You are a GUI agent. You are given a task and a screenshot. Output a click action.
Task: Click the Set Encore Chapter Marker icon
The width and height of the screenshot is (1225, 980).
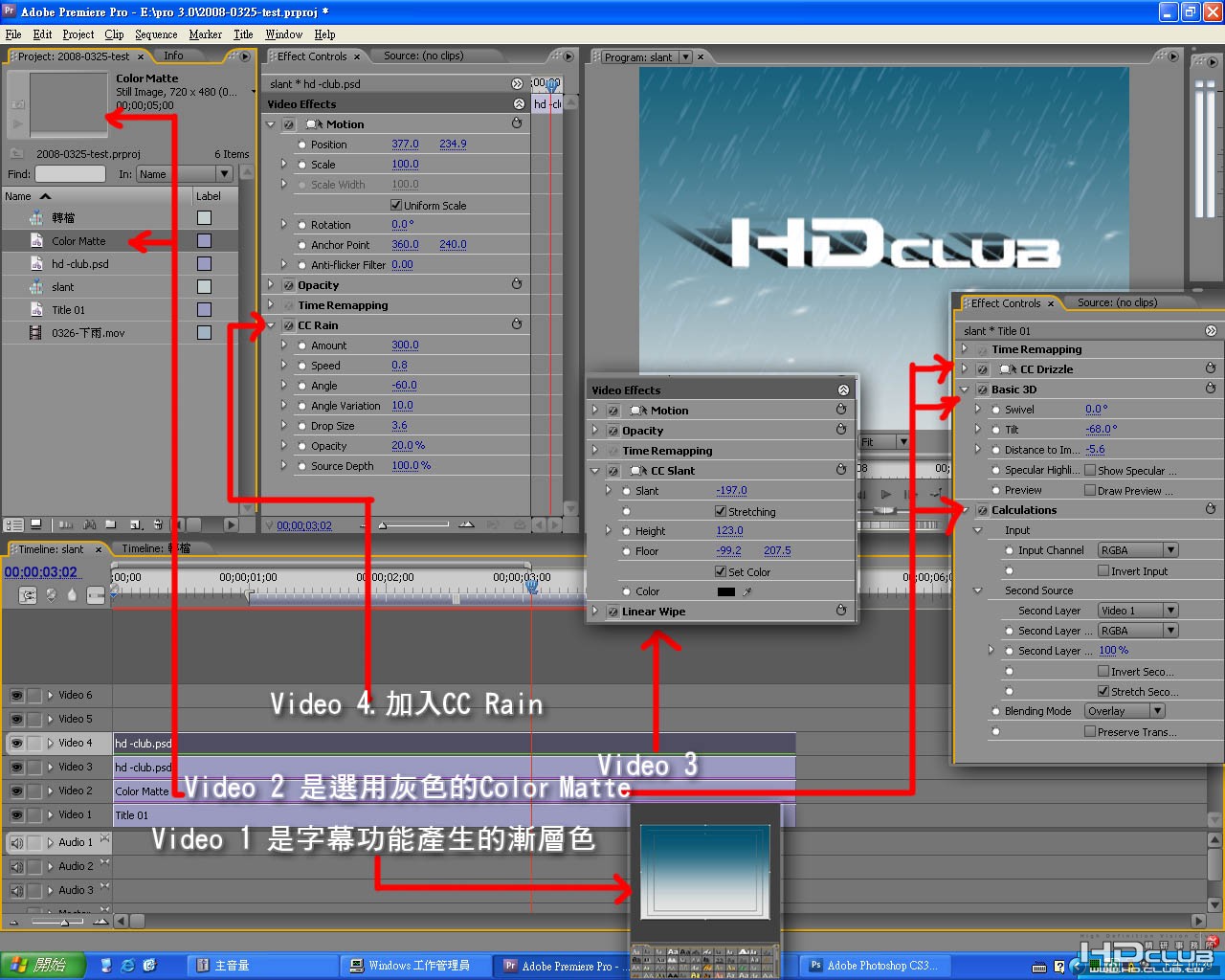(51, 595)
